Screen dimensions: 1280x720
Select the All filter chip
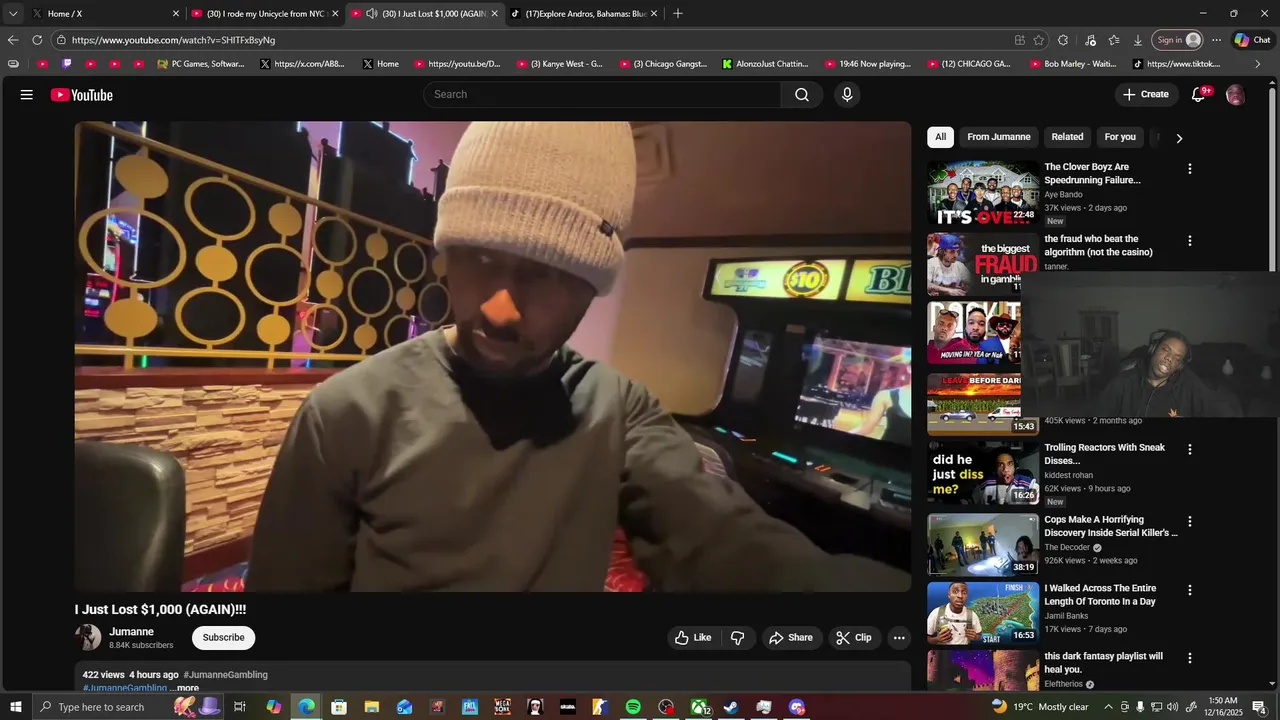click(940, 137)
